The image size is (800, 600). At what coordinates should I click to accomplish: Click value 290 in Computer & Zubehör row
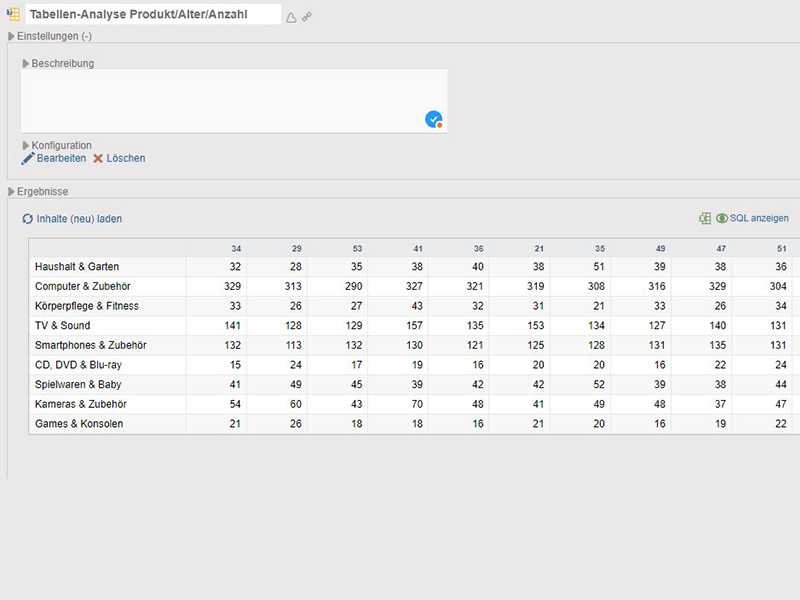pyautogui.click(x=354, y=286)
